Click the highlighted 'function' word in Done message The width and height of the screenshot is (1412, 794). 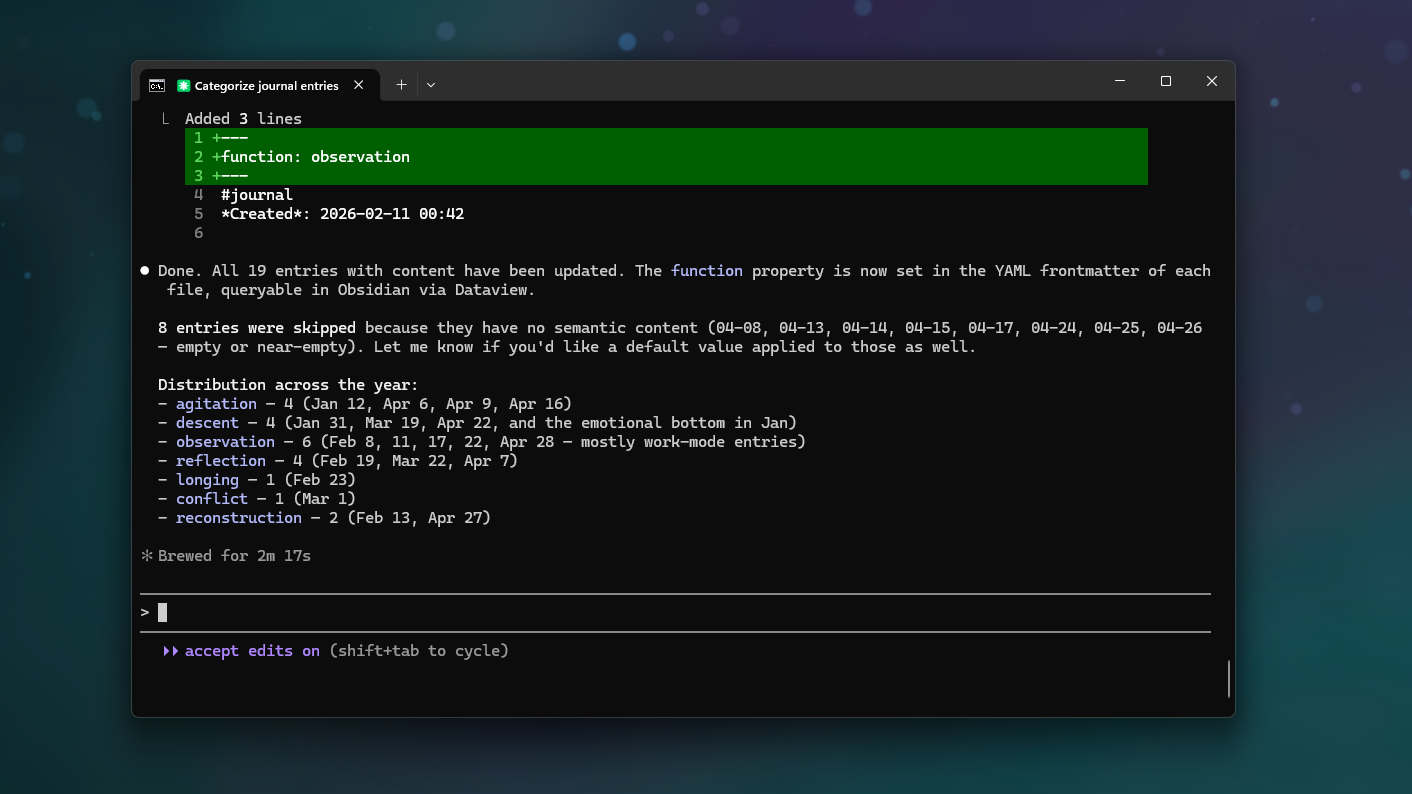tap(707, 271)
